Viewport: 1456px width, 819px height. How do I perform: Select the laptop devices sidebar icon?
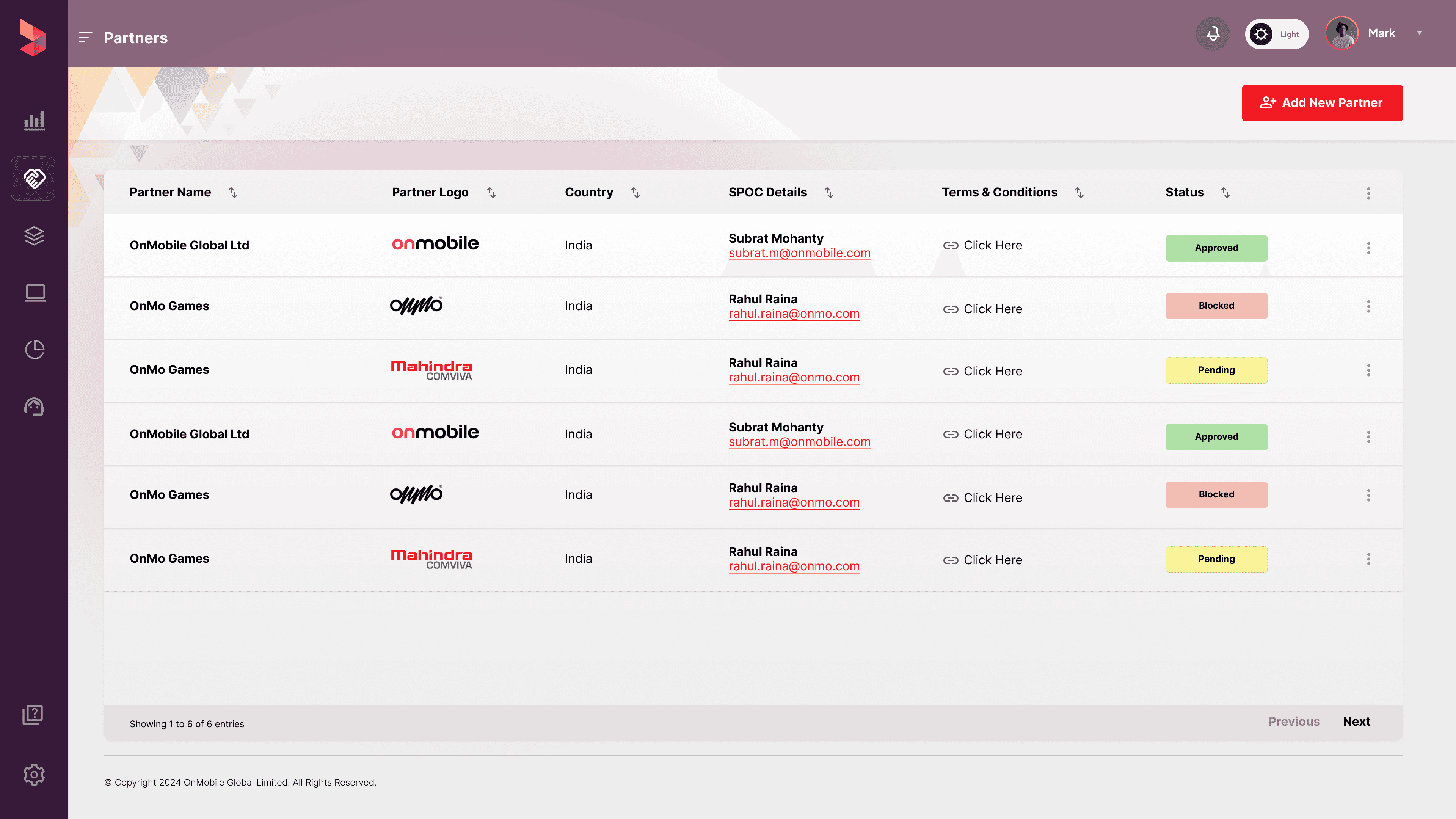[x=35, y=293]
